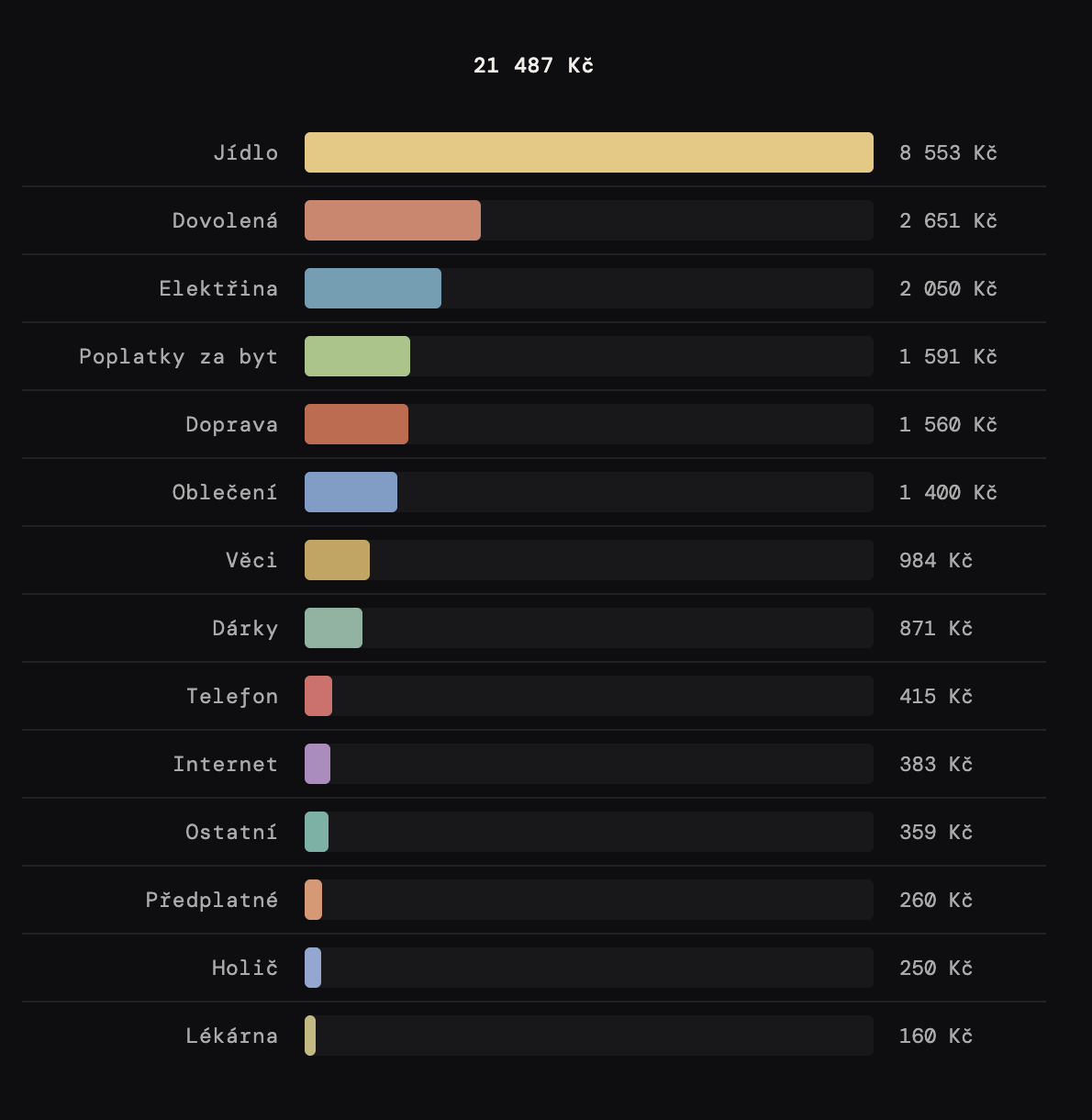Screen dimensions: 1092x1120
Task: Click the tan Věci bar
Action: click(x=337, y=560)
